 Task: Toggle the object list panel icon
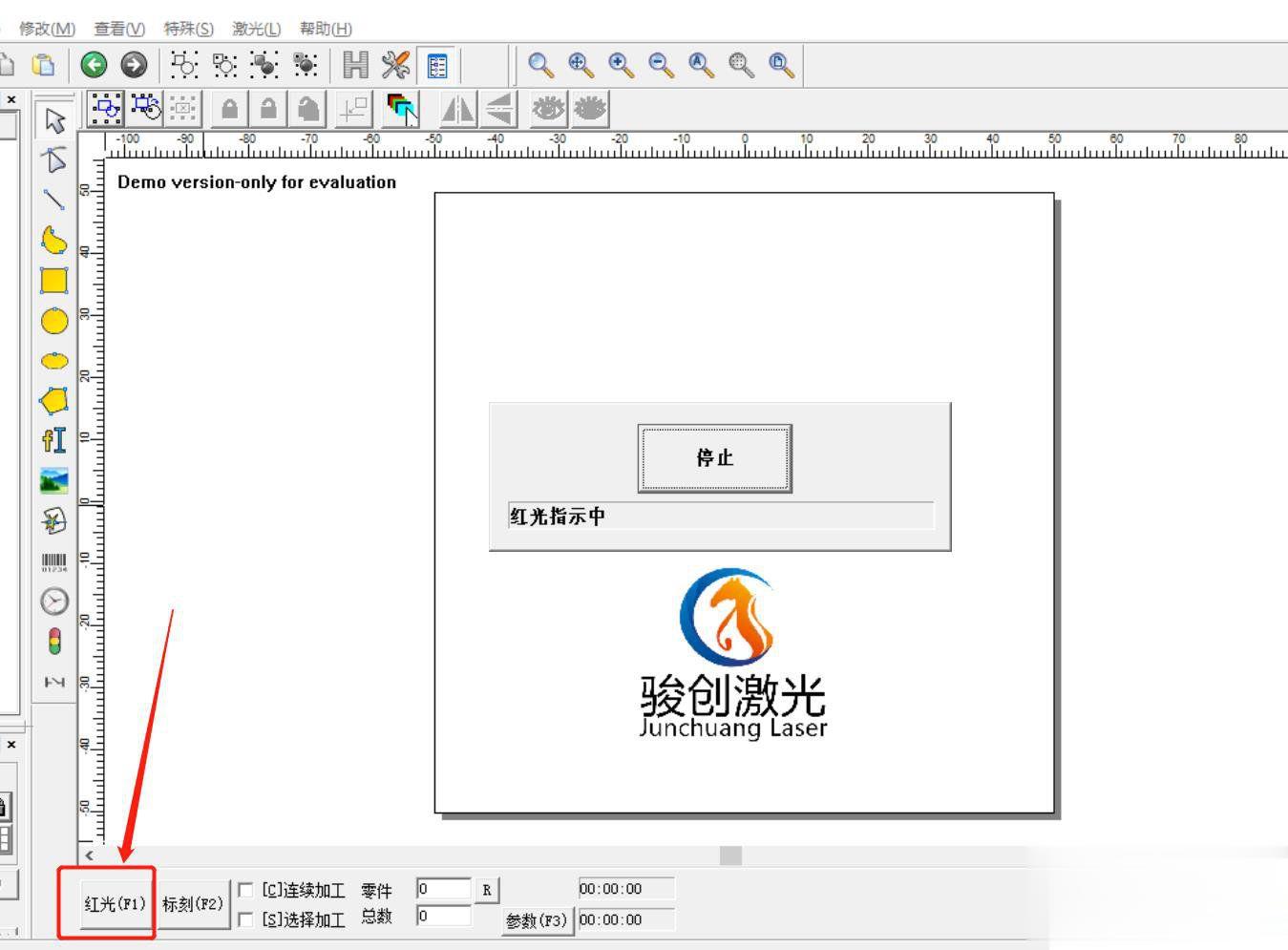[x=436, y=65]
